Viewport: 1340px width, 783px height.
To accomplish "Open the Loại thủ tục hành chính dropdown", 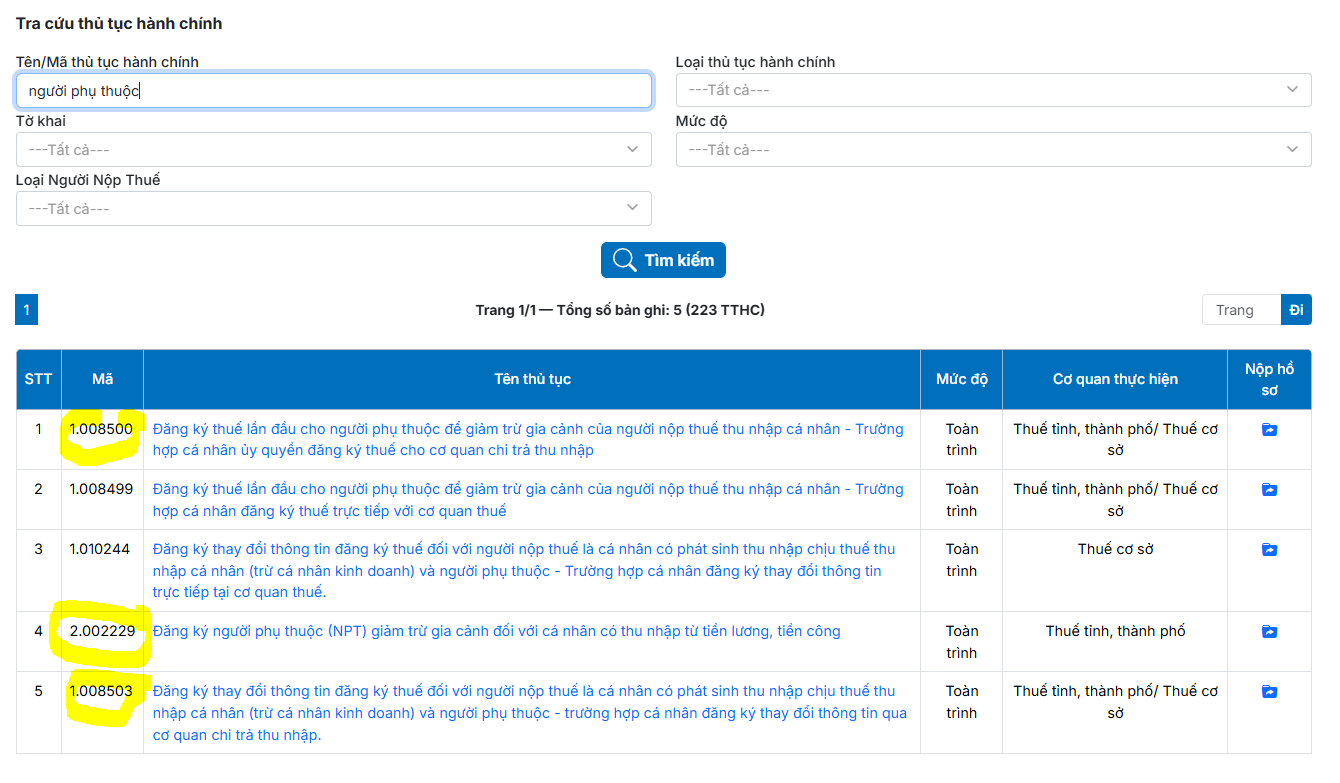I will 993,90.
